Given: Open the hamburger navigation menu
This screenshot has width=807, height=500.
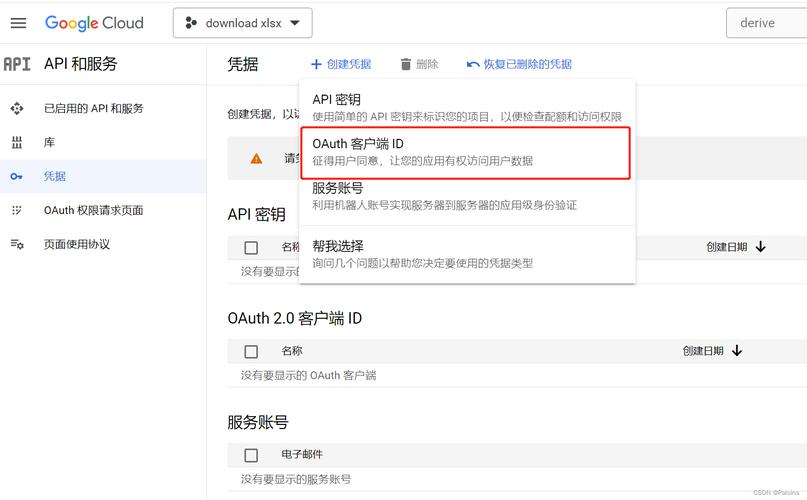Looking at the screenshot, I should (18, 23).
